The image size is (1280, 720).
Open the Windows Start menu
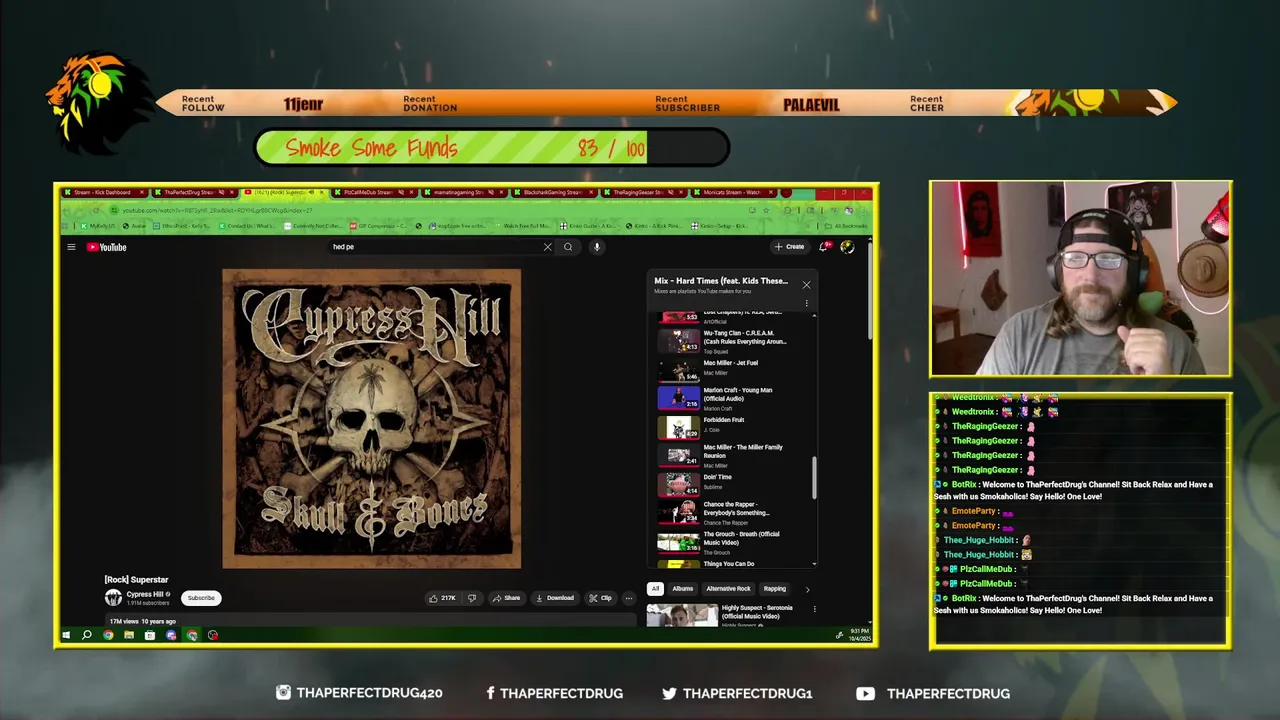click(x=66, y=635)
